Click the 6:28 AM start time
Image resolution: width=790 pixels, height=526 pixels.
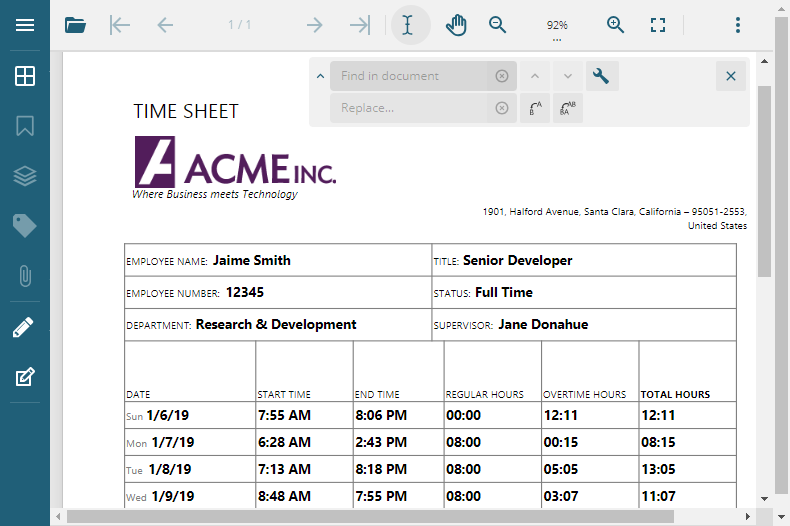pyautogui.click(x=284, y=442)
